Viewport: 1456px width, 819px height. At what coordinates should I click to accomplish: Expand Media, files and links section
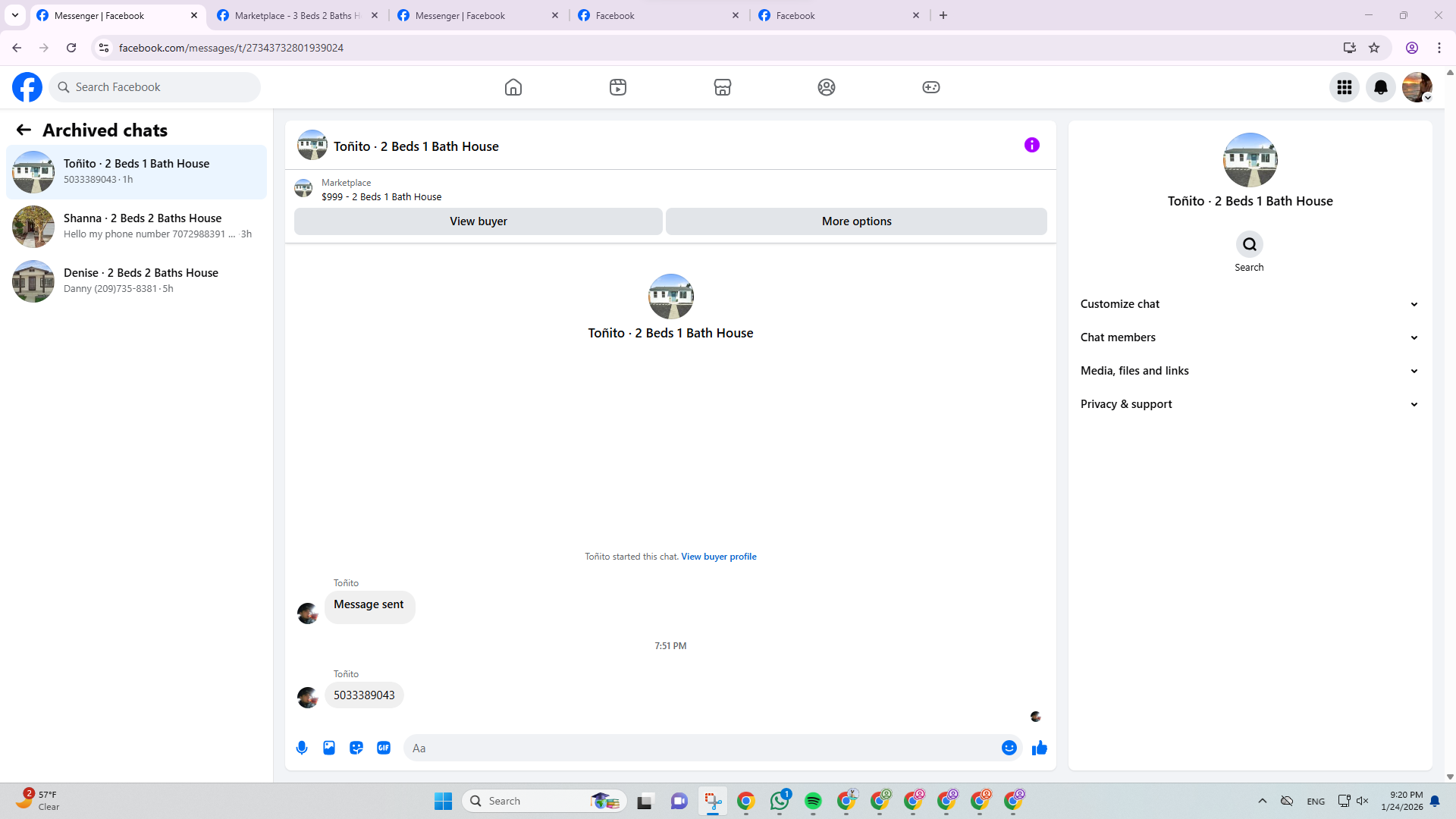click(1249, 371)
